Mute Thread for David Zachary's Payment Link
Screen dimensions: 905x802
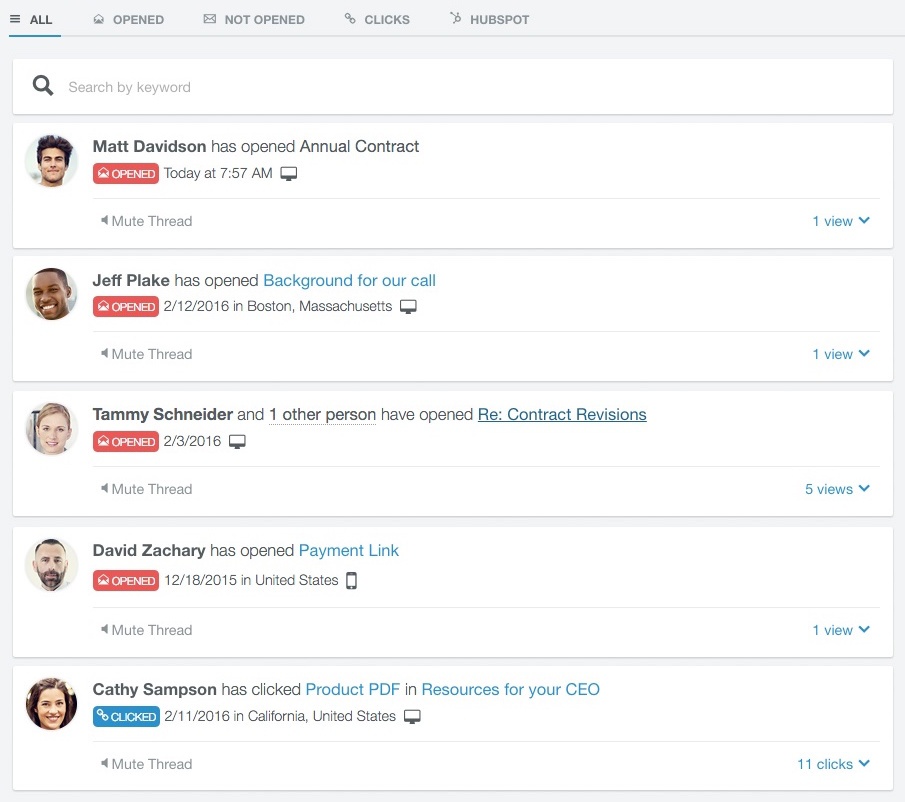[146, 629]
